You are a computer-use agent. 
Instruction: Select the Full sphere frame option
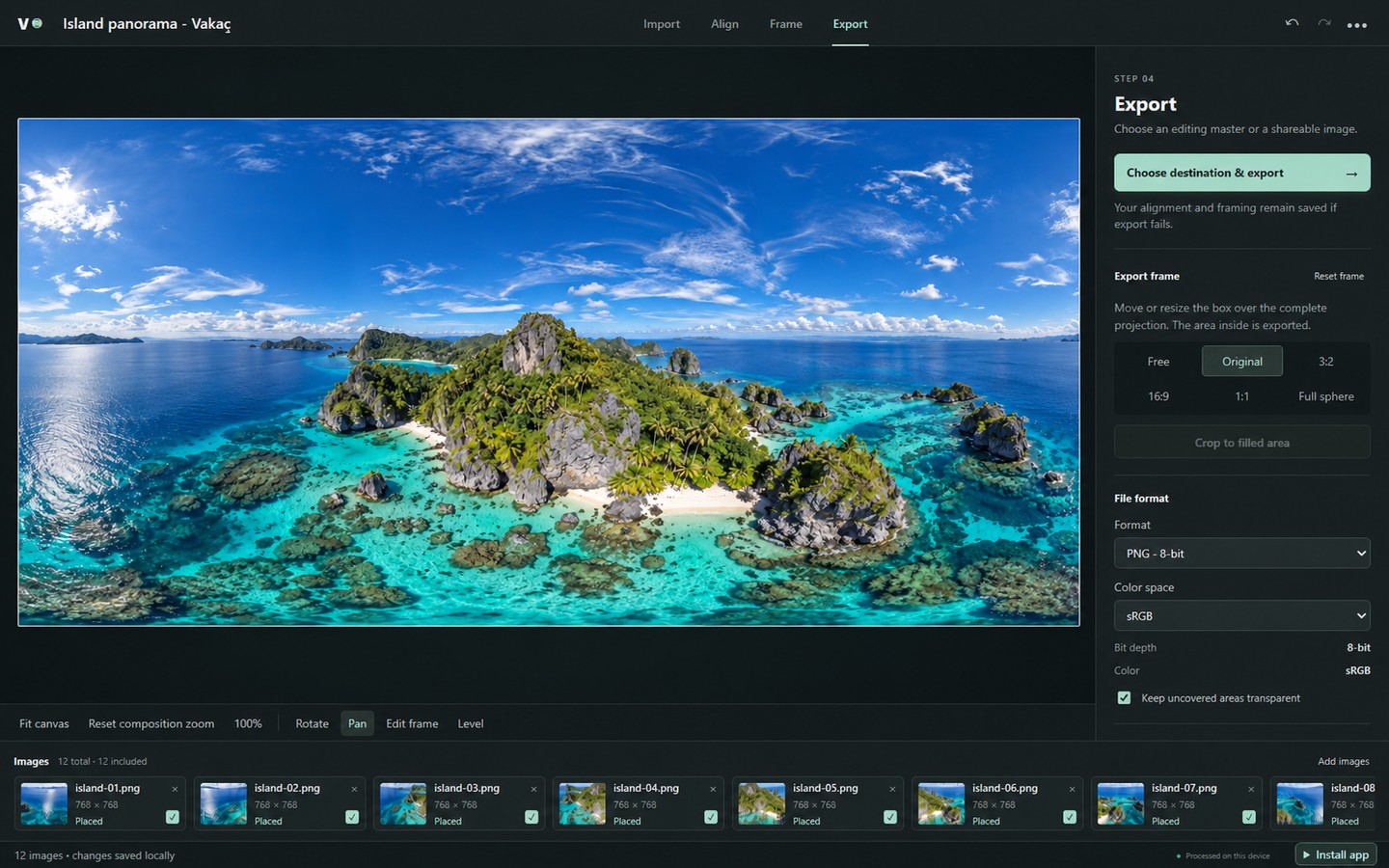click(x=1326, y=396)
